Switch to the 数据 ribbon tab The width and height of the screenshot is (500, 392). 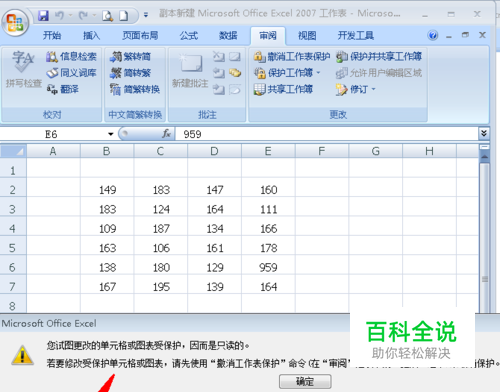pyautogui.click(x=228, y=35)
